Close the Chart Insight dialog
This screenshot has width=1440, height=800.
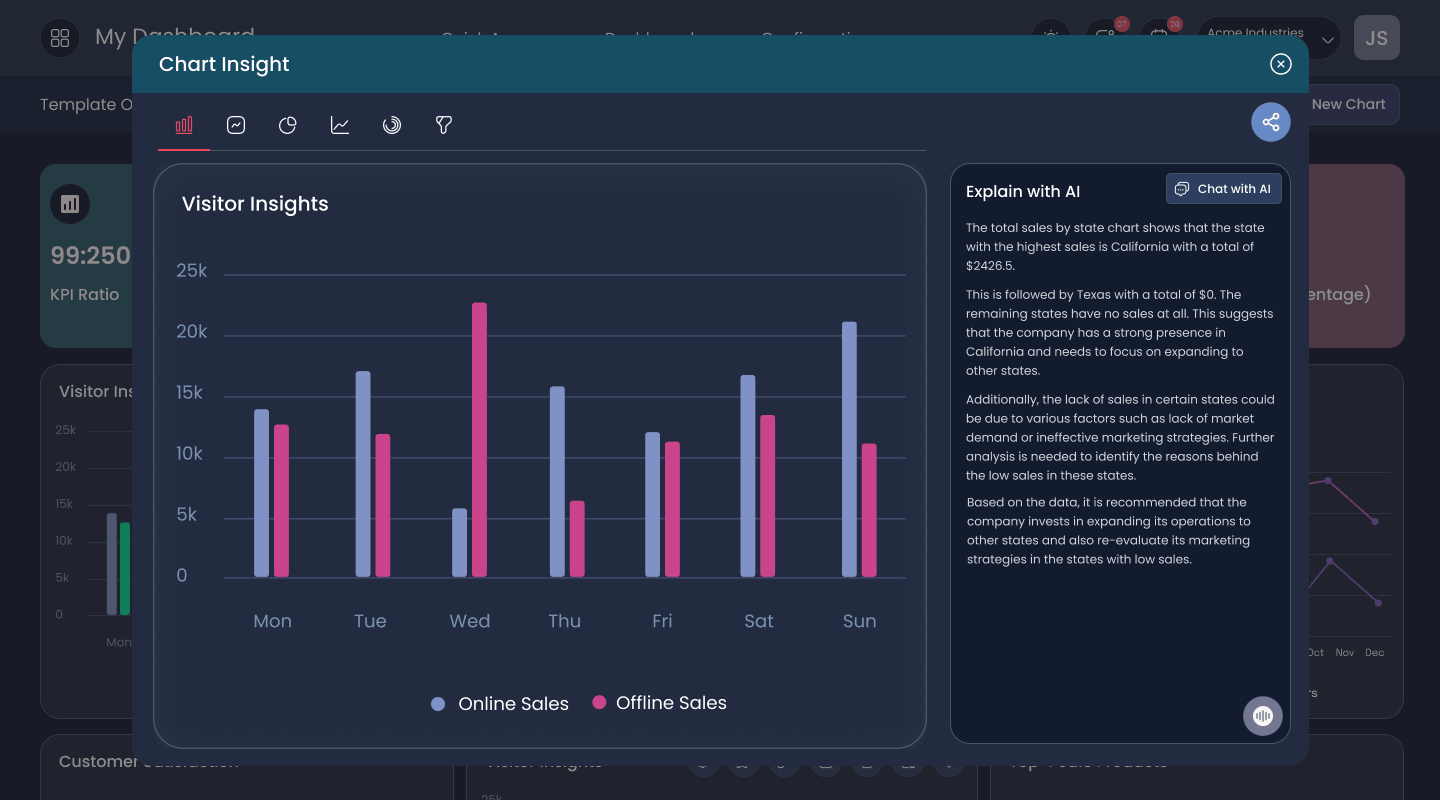point(1281,64)
